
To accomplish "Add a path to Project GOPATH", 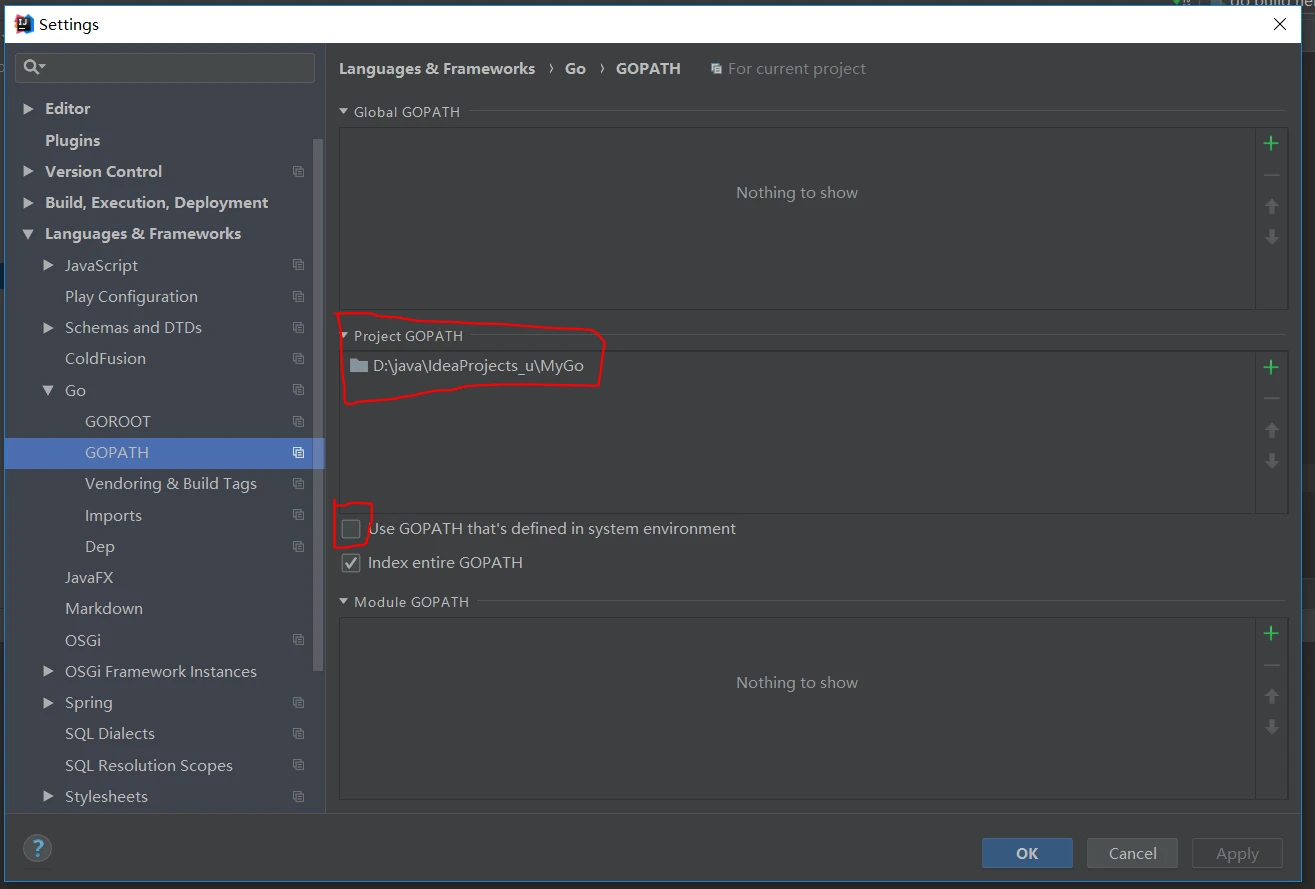I will coord(1271,368).
